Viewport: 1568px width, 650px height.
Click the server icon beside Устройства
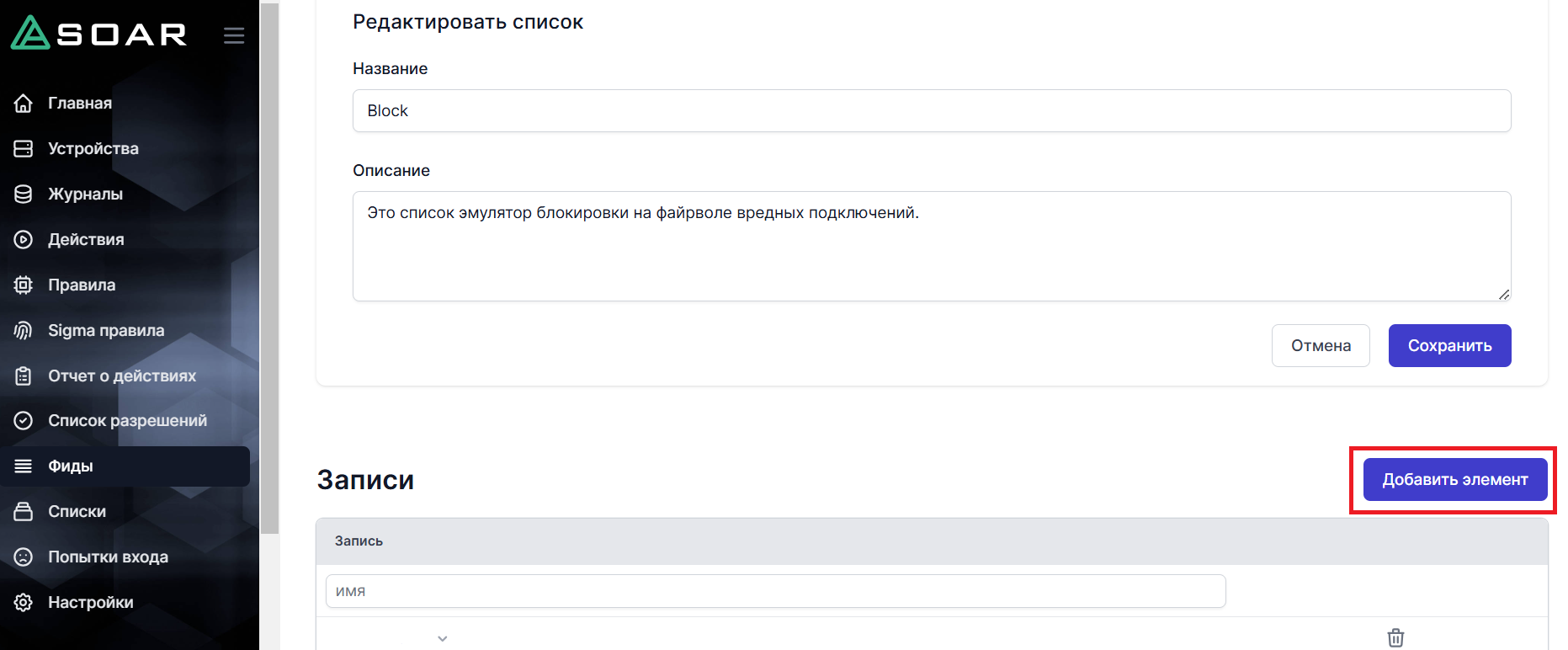pos(24,149)
